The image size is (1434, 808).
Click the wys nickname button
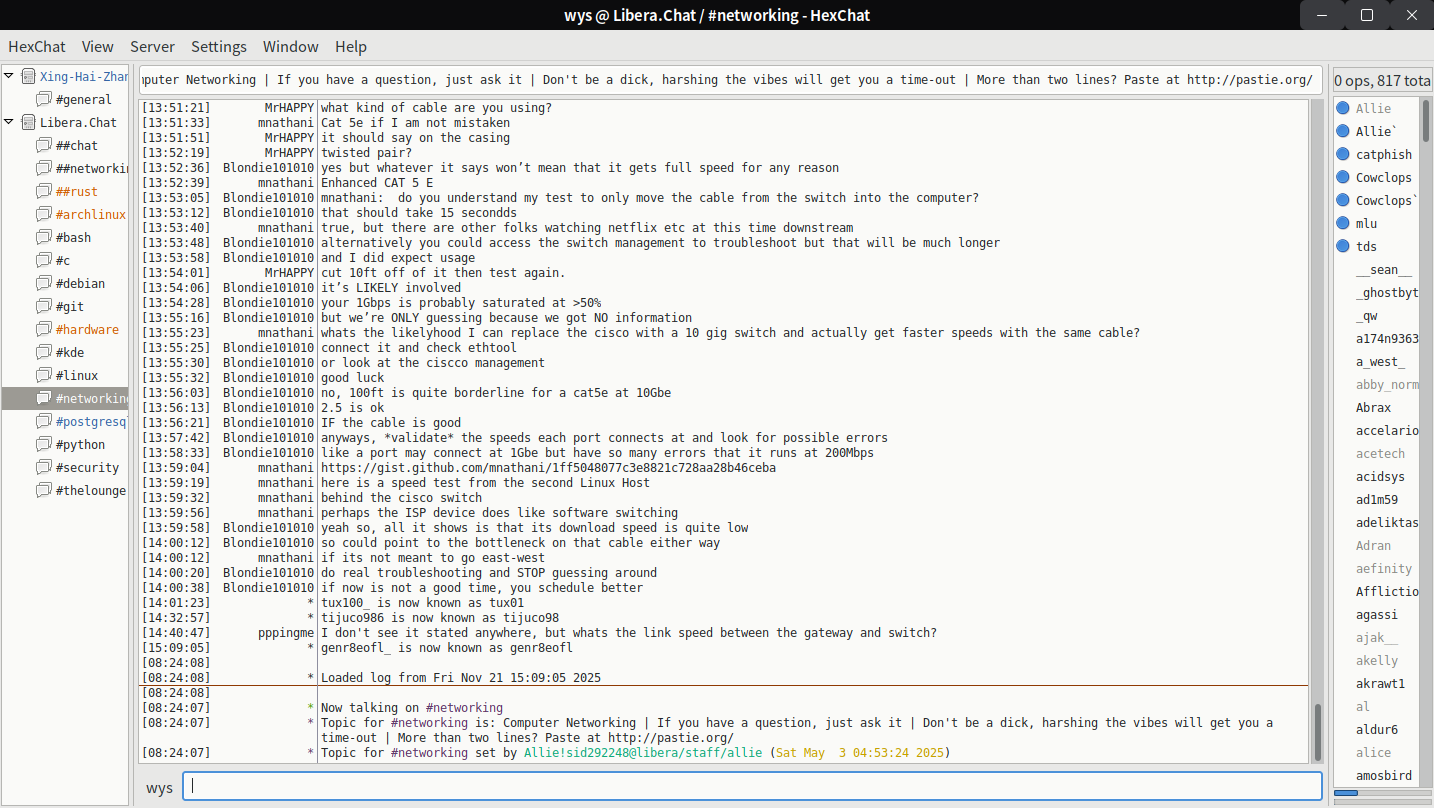(159, 787)
